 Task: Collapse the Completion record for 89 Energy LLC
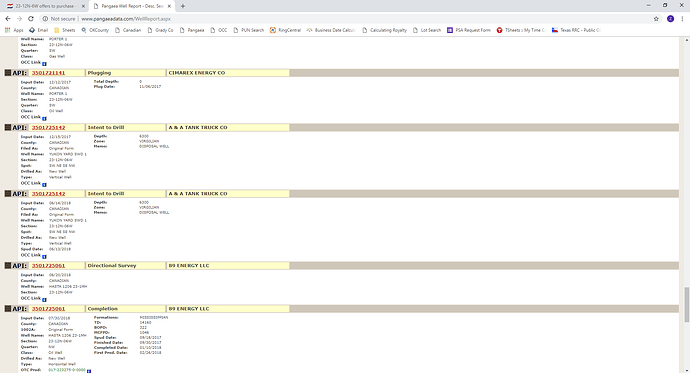point(8,308)
